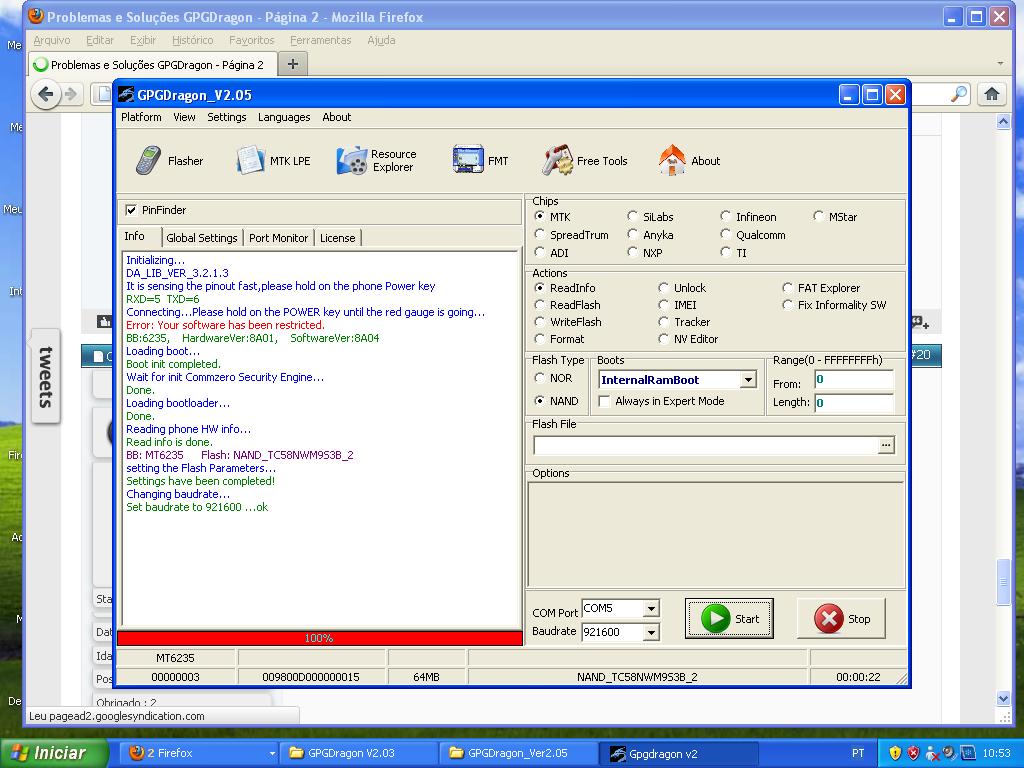Click the Iniciar start button
The width and height of the screenshot is (1024, 768).
click(54, 753)
